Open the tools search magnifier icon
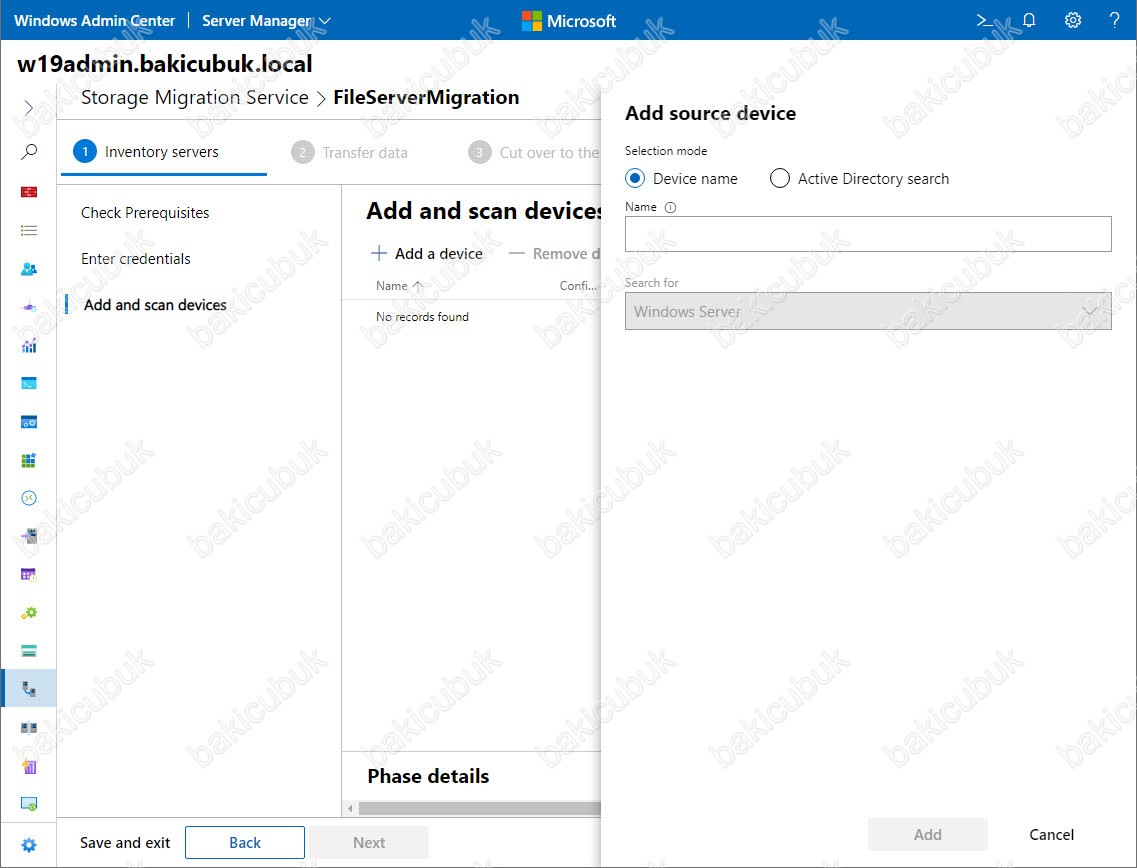The image size is (1137, 868). coord(29,152)
